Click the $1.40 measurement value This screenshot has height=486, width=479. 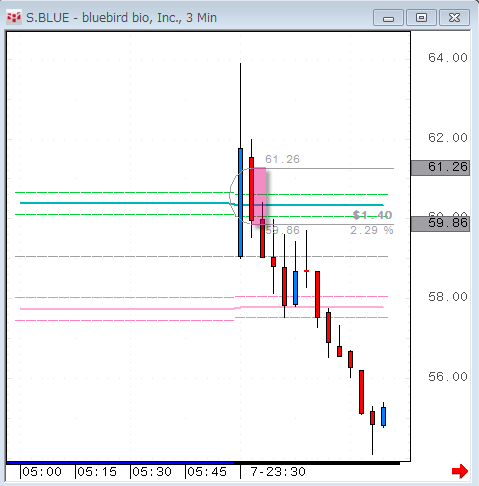pos(372,215)
